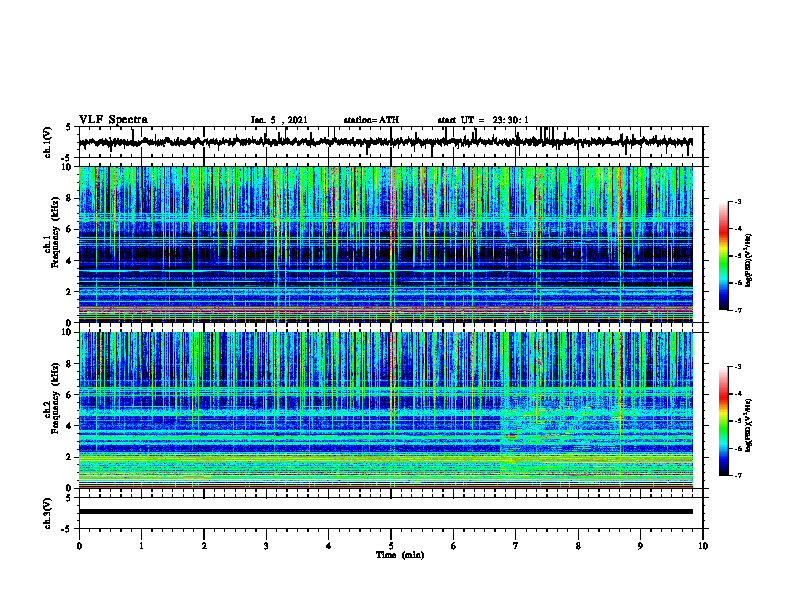Click the "8" kHz tick of ch.1 spectrogram

tap(70, 198)
